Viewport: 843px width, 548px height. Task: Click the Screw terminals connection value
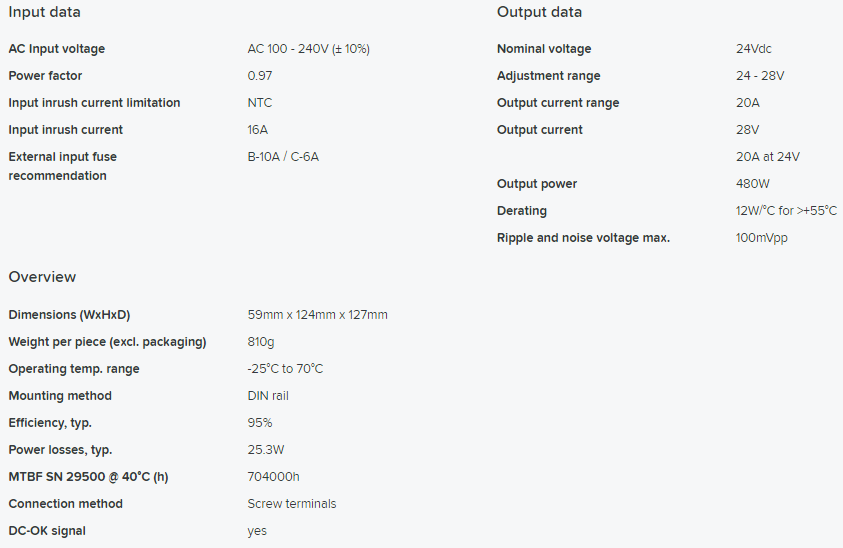(x=291, y=503)
